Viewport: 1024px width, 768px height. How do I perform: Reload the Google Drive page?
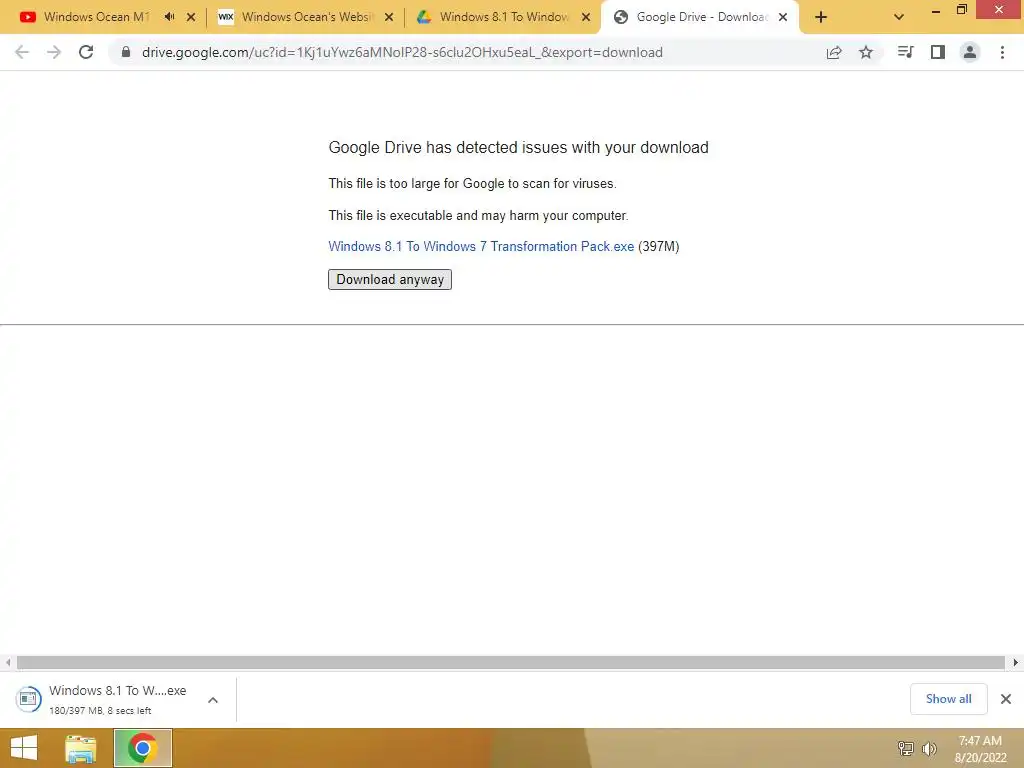[86, 52]
